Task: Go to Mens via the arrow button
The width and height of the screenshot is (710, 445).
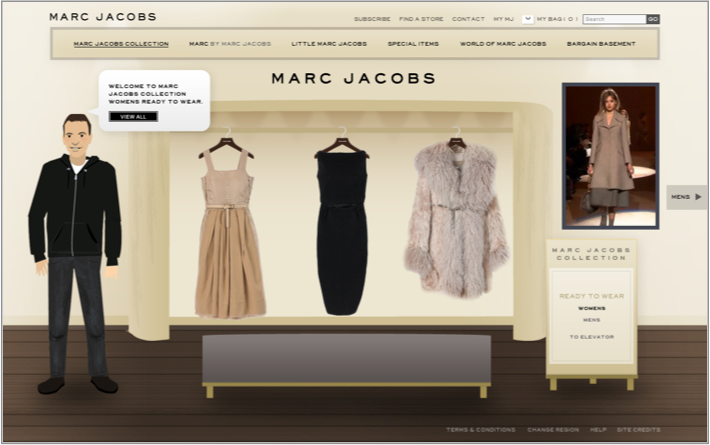Action: coord(686,197)
